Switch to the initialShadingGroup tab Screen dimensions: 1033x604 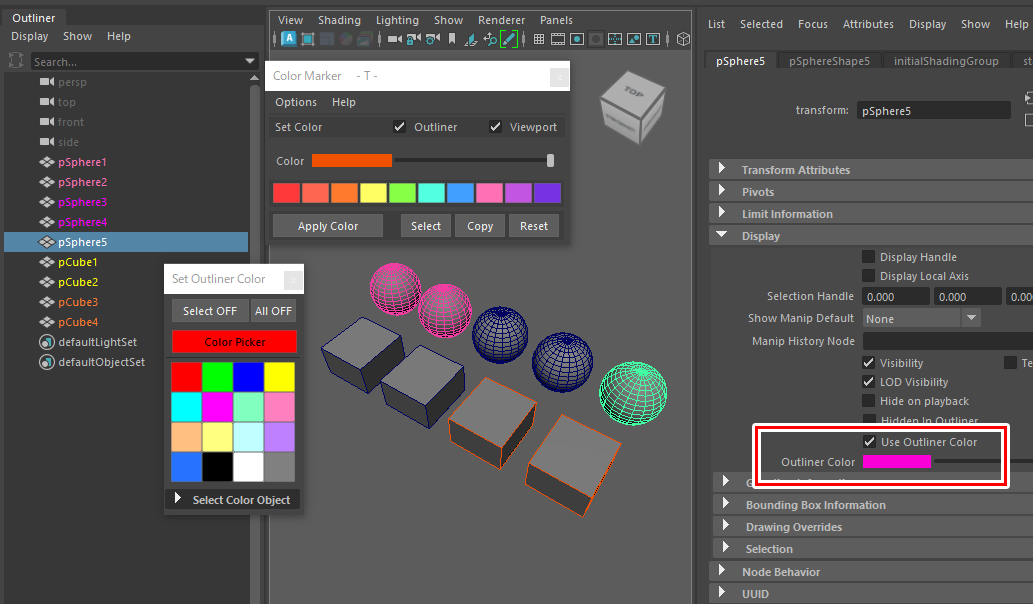click(946, 61)
